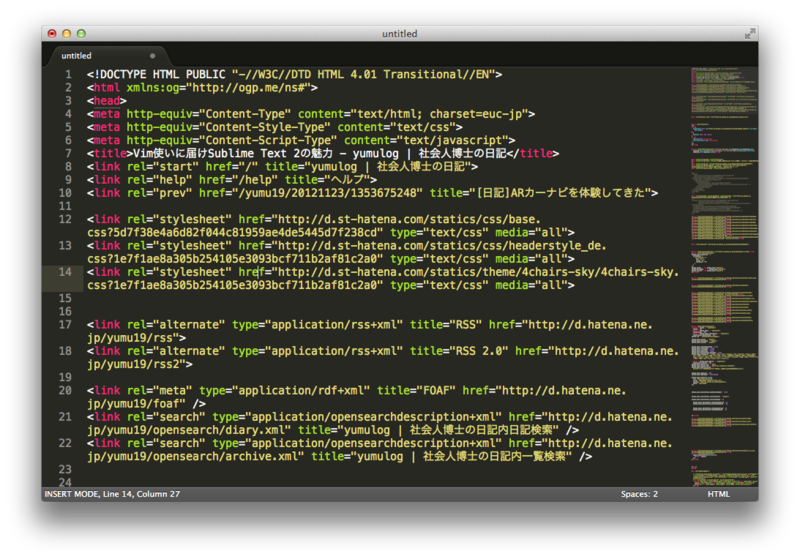Click line number 7 in gutter

click(68, 154)
